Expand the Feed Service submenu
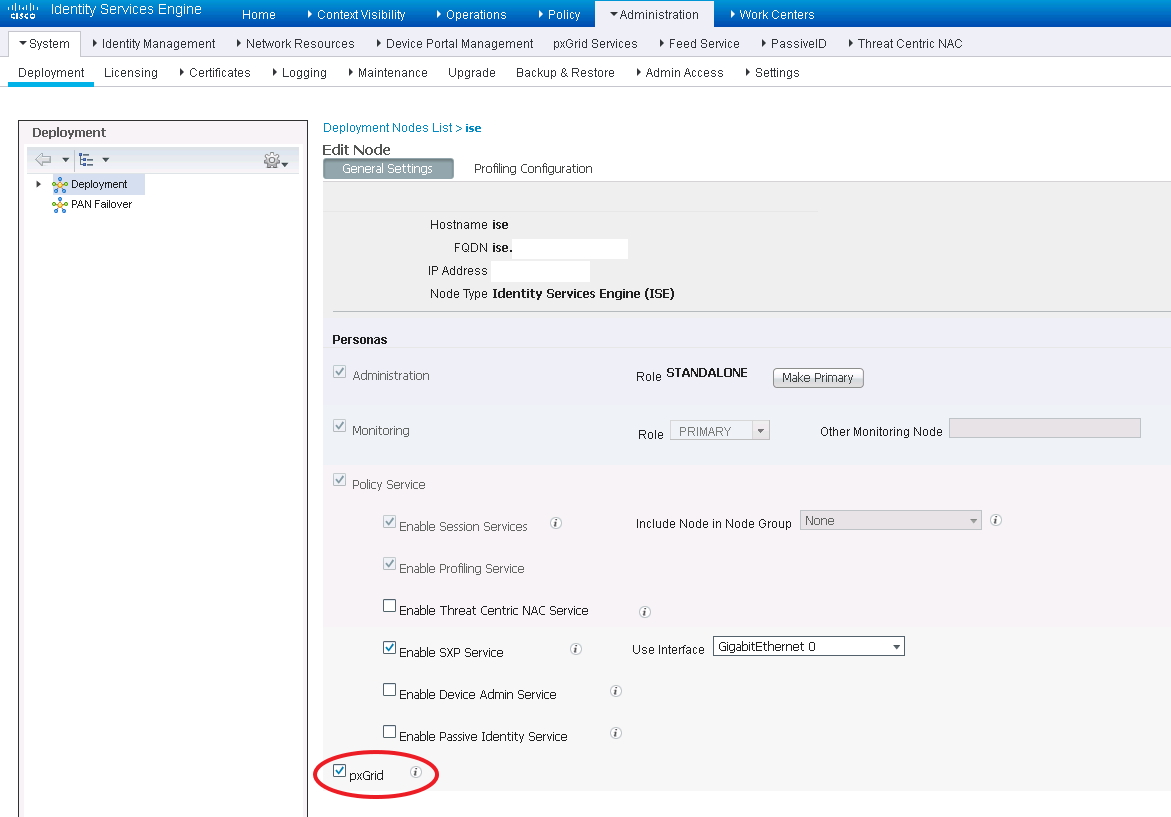The image size is (1171, 817). [699, 43]
